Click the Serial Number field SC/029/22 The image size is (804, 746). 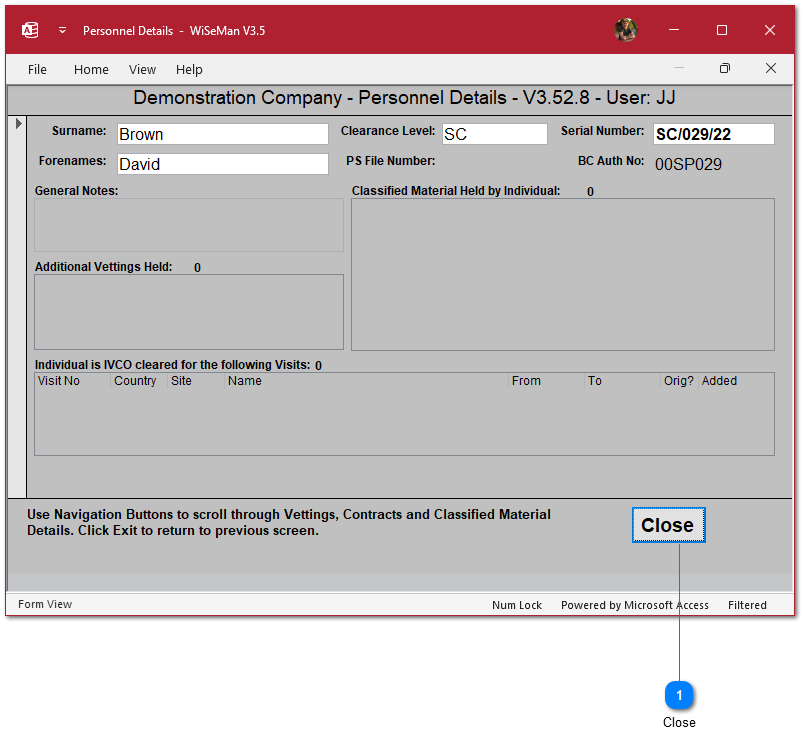[x=713, y=134]
